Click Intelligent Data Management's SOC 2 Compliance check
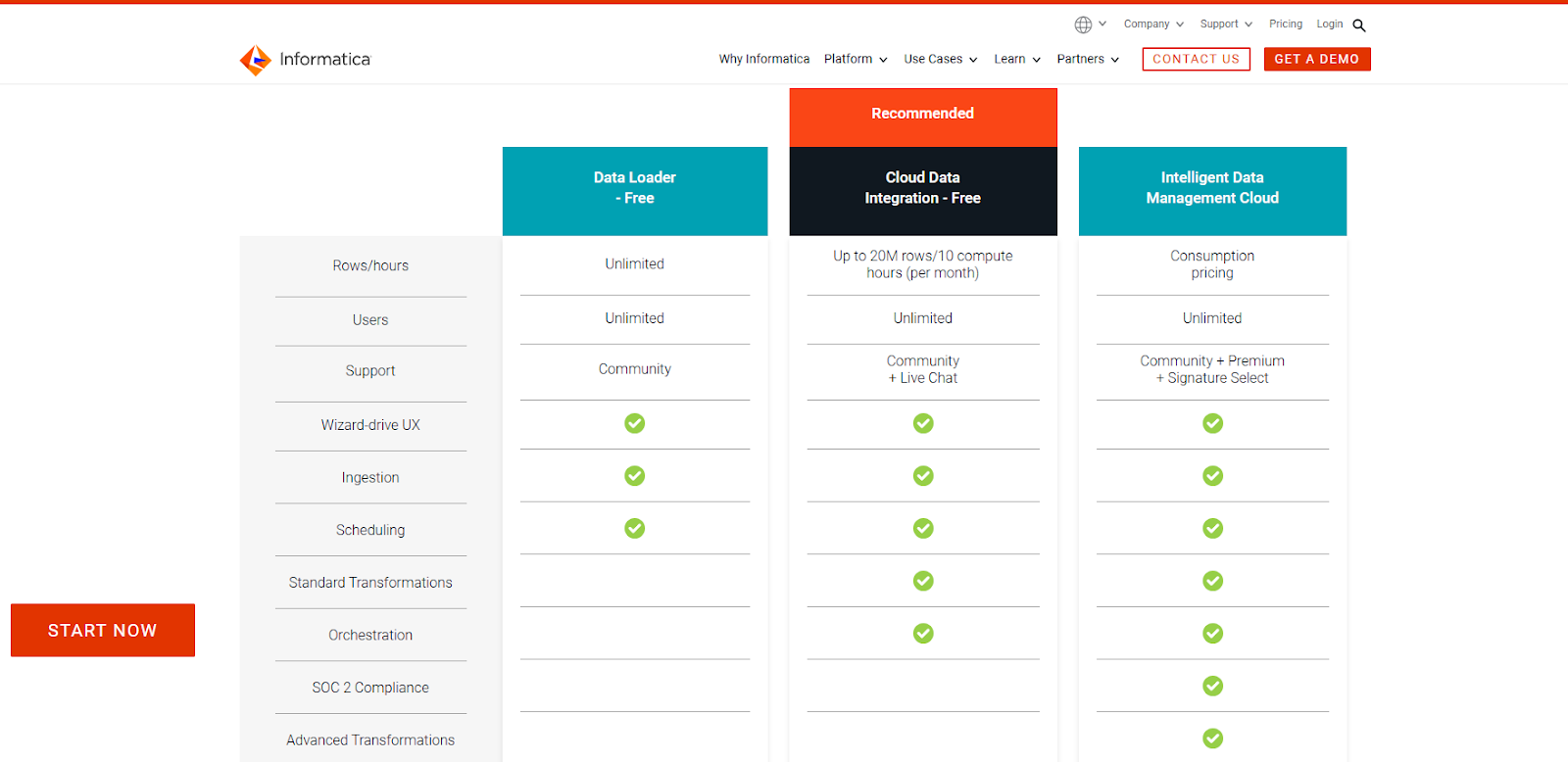Image resolution: width=1568 pixels, height=762 pixels. click(x=1213, y=686)
